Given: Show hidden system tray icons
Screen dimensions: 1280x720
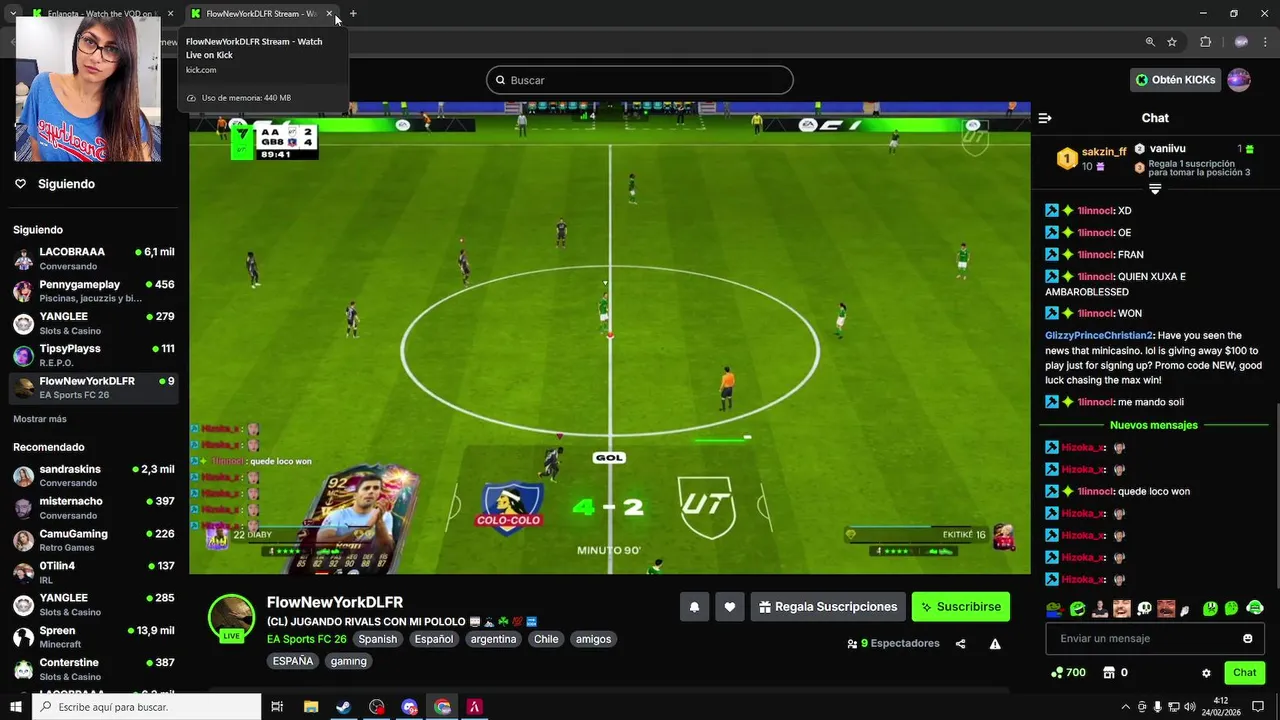Looking at the screenshot, I should (1125, 707).
